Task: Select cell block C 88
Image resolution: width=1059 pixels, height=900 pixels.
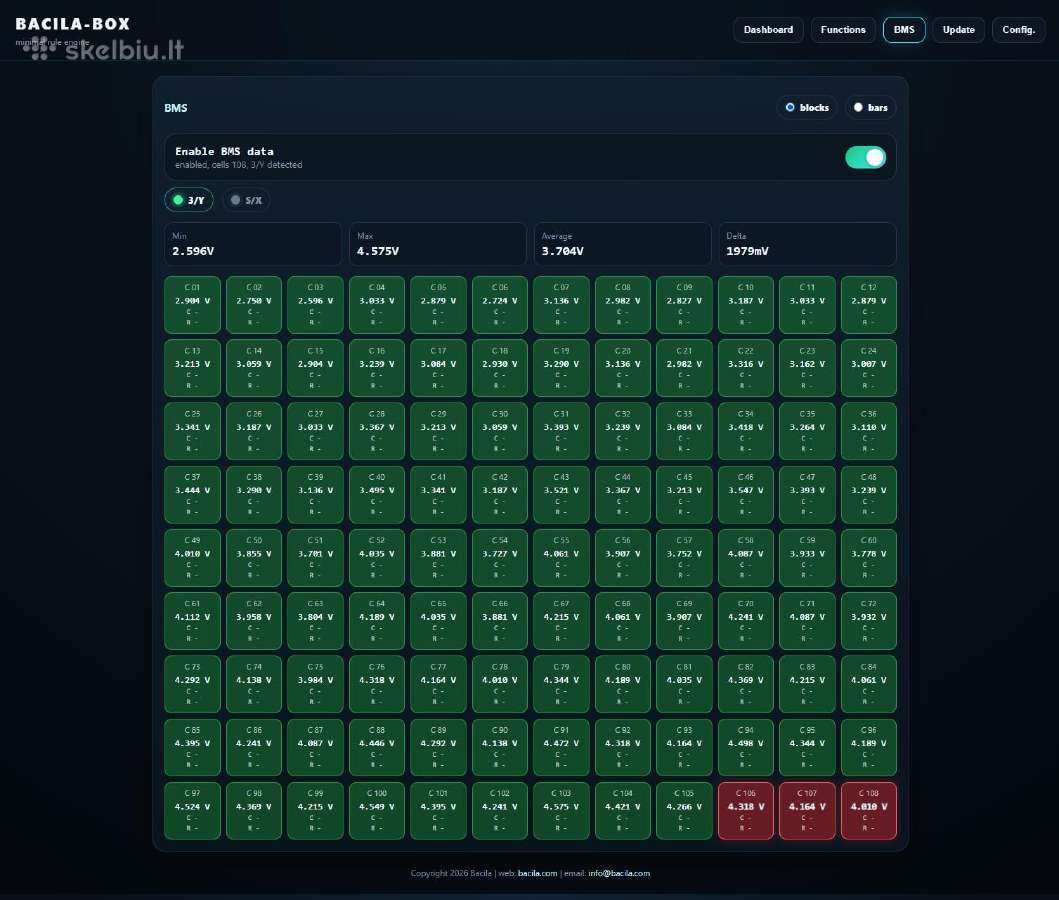Action: coord(377,747)
